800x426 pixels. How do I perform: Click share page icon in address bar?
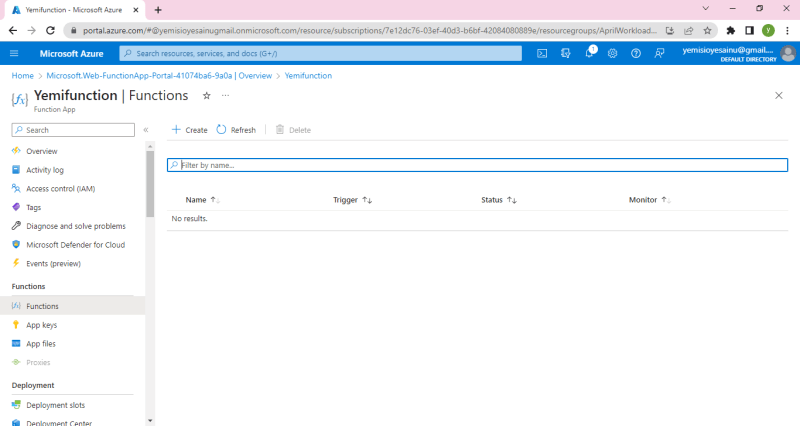[688, 31]
